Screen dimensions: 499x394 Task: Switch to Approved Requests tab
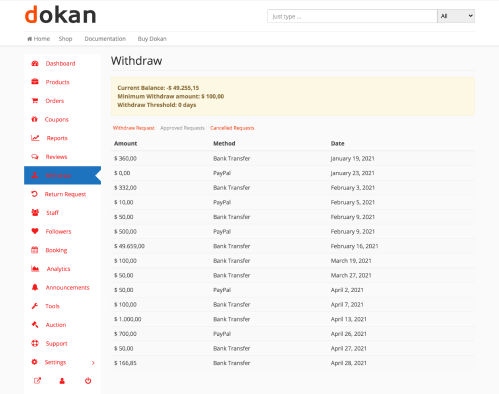[182, 128]
